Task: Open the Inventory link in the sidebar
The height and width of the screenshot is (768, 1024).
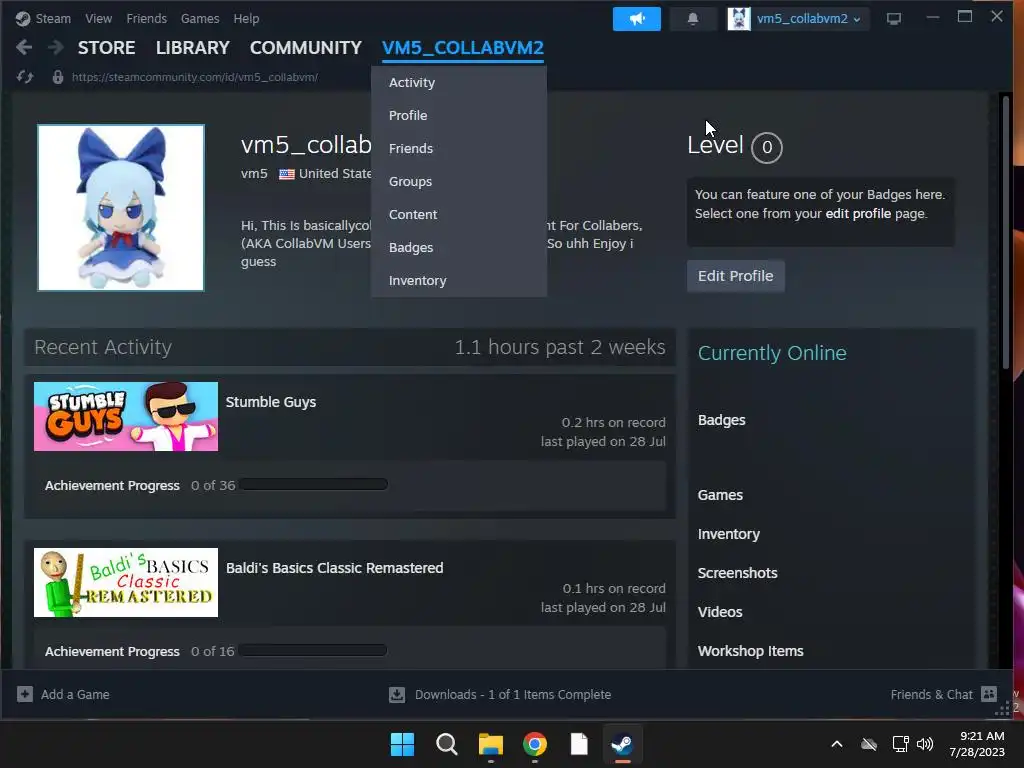Action: coord(728,534)
